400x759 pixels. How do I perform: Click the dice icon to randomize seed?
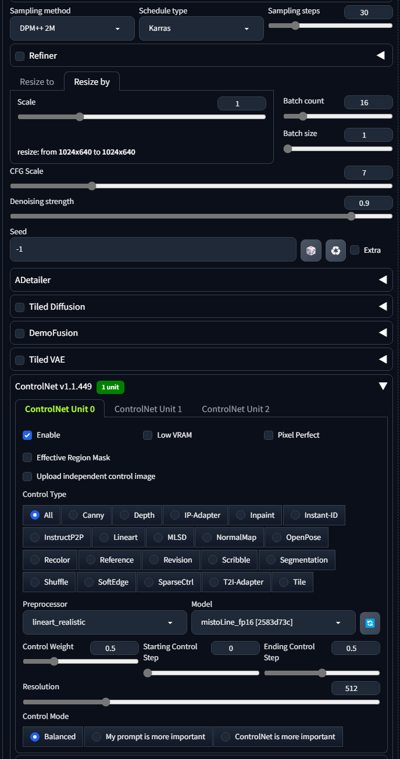coord(311,250)
